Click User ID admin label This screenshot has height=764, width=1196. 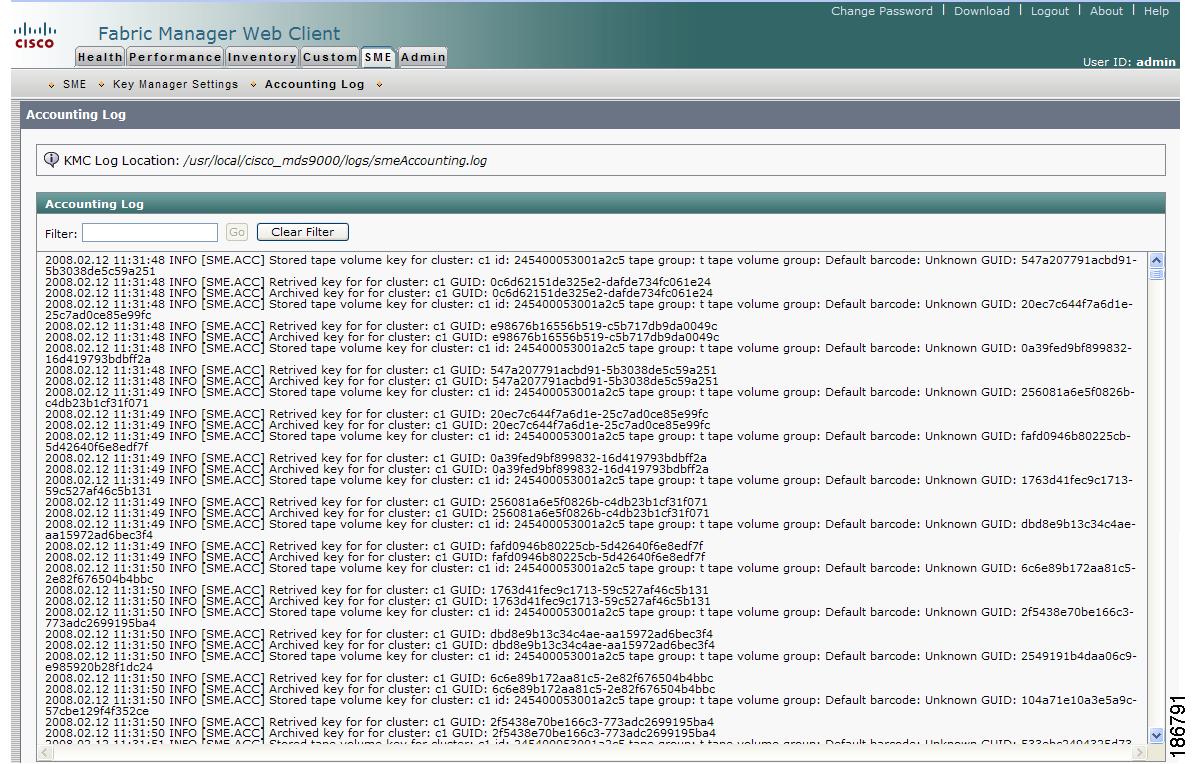[x=1129, y=62]
